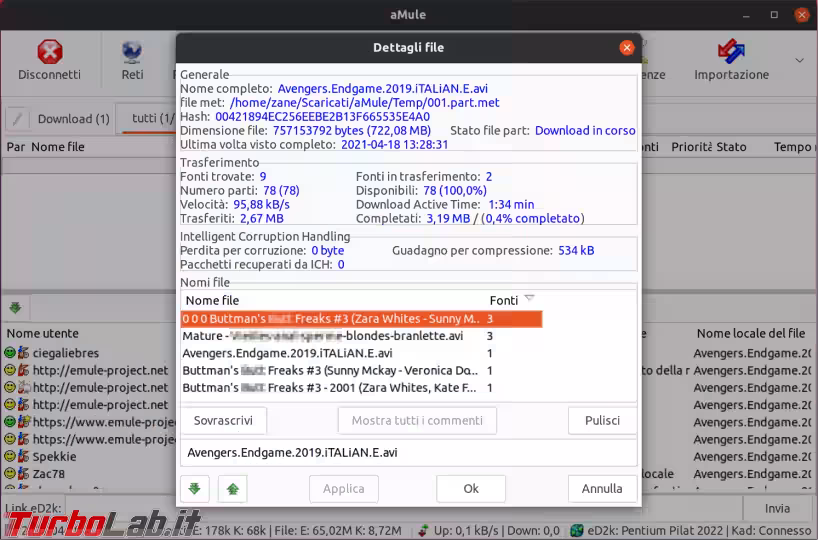Open the Importazione toolbar icon
This screenshot has height=540, width=818.
coord(731,59)
